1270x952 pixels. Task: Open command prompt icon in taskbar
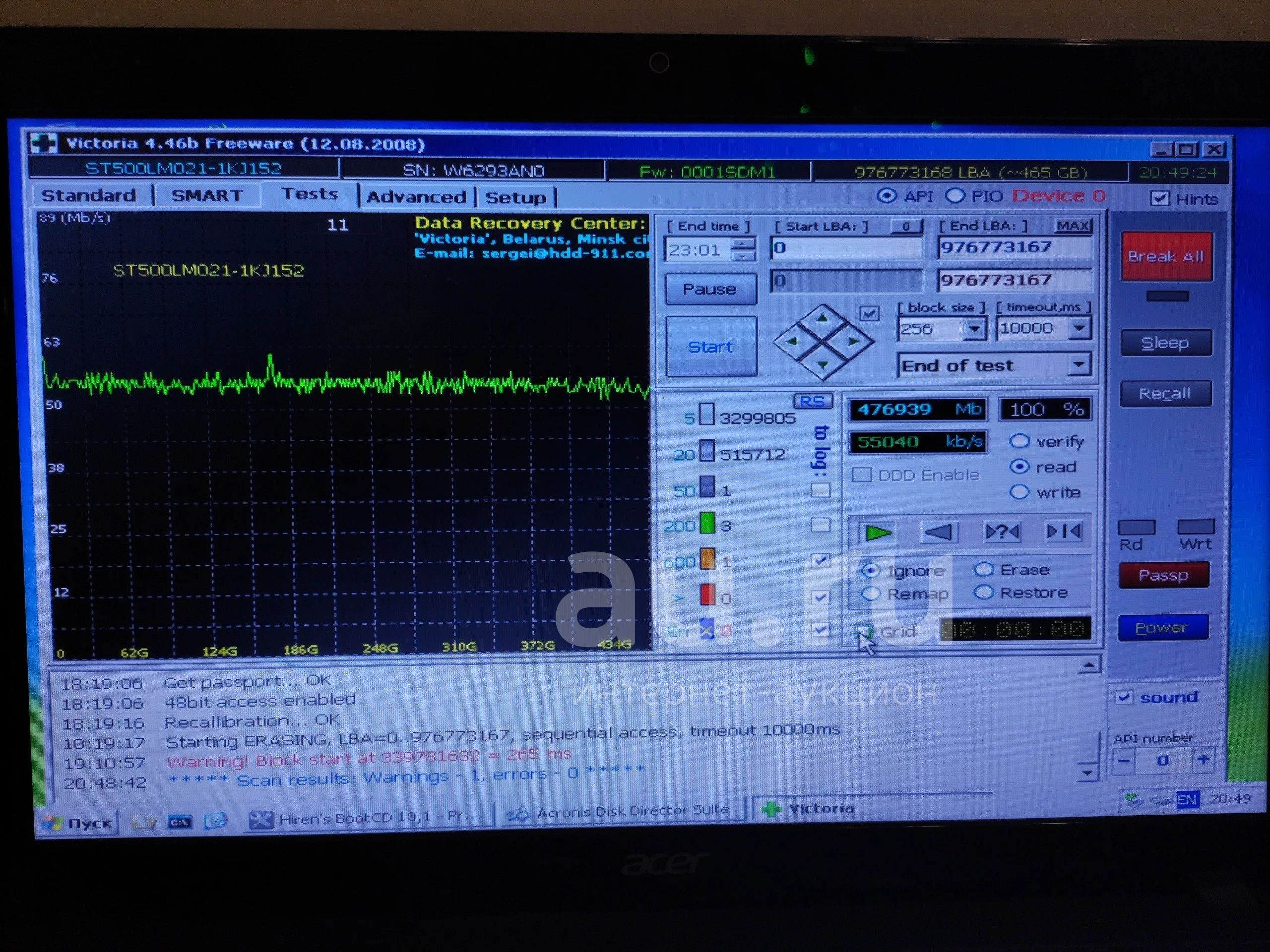point(180,822)
